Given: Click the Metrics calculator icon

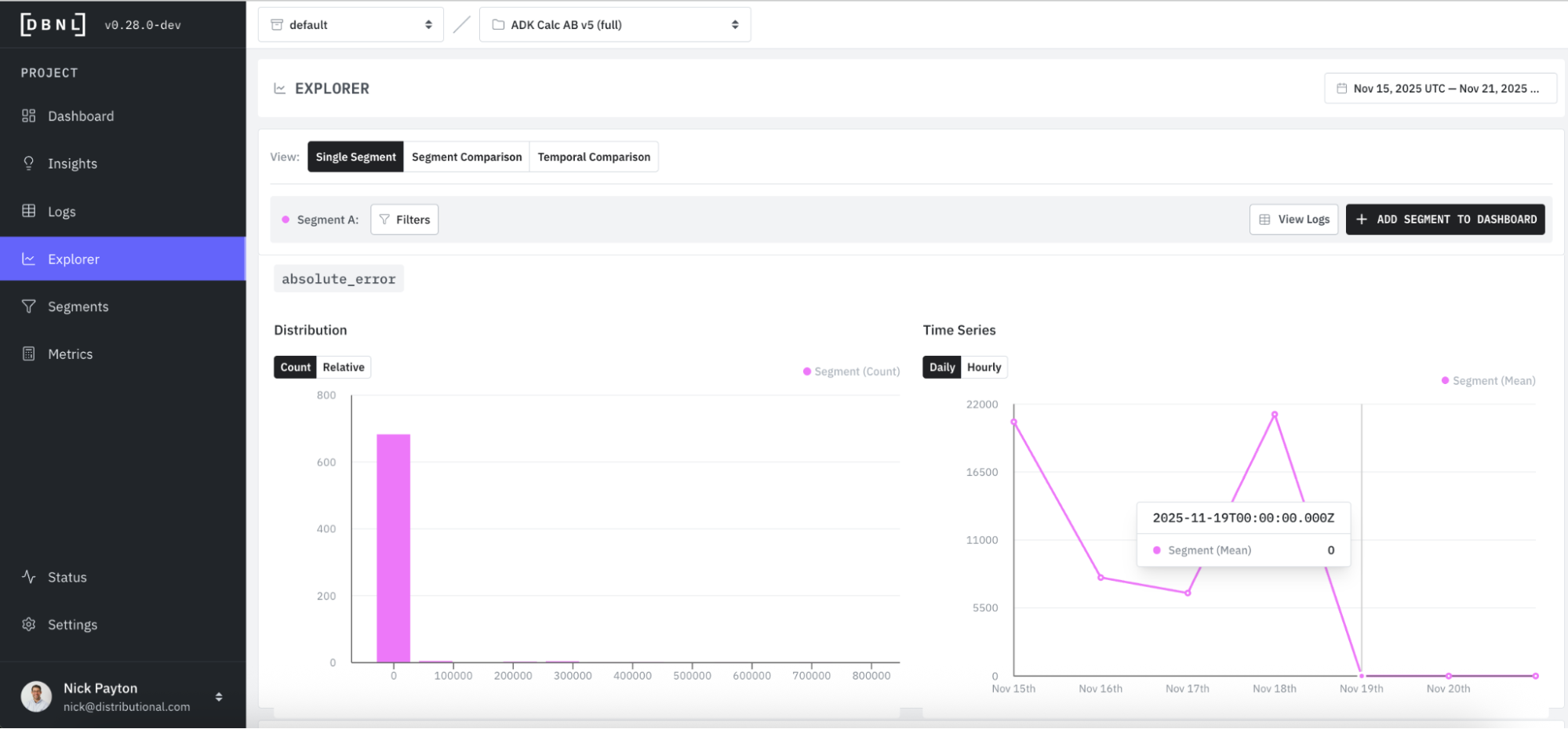Looking at the screenshot, I should coord(29,354).
